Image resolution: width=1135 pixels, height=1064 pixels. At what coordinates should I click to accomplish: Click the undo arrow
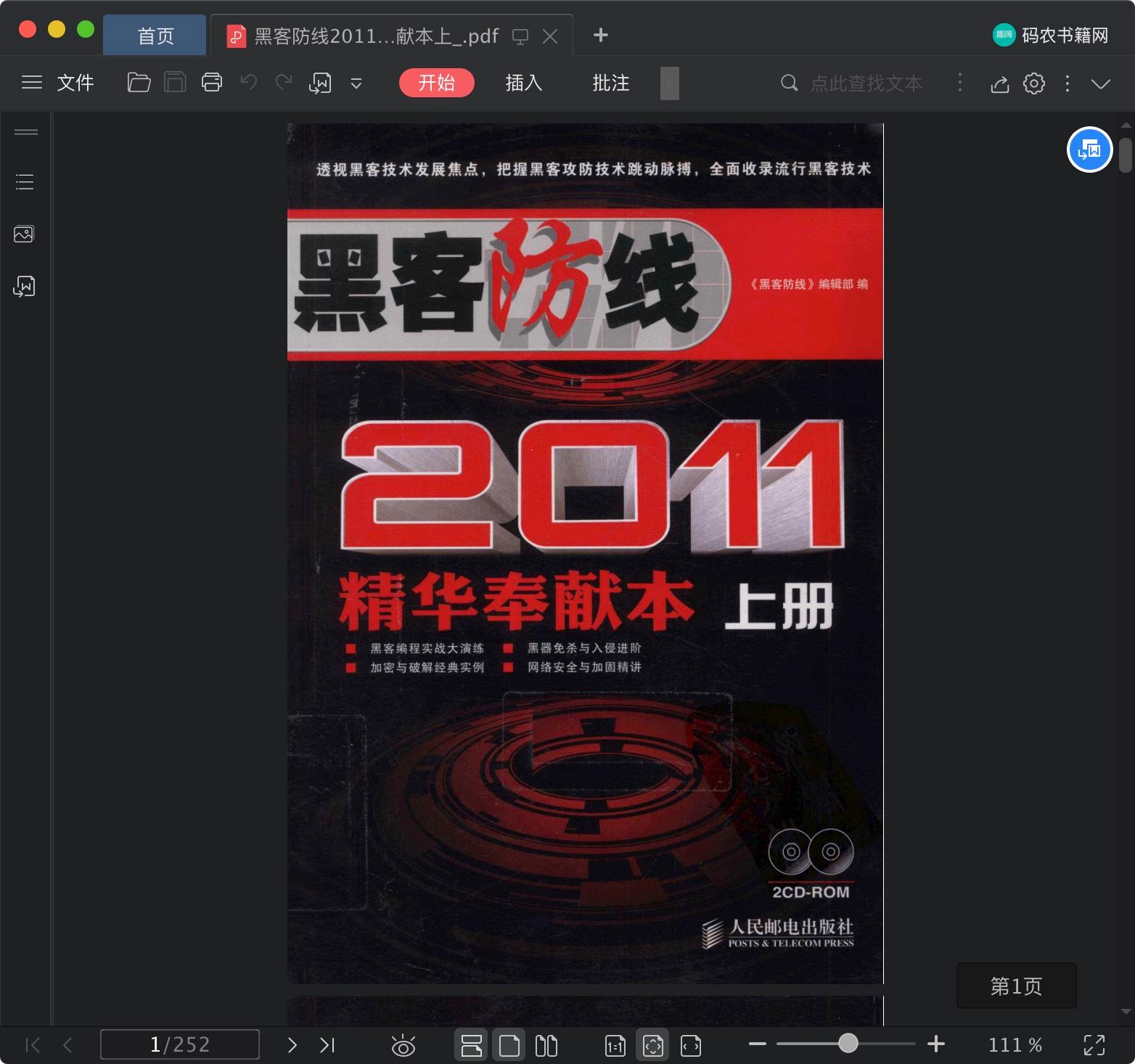pos(249,82)
